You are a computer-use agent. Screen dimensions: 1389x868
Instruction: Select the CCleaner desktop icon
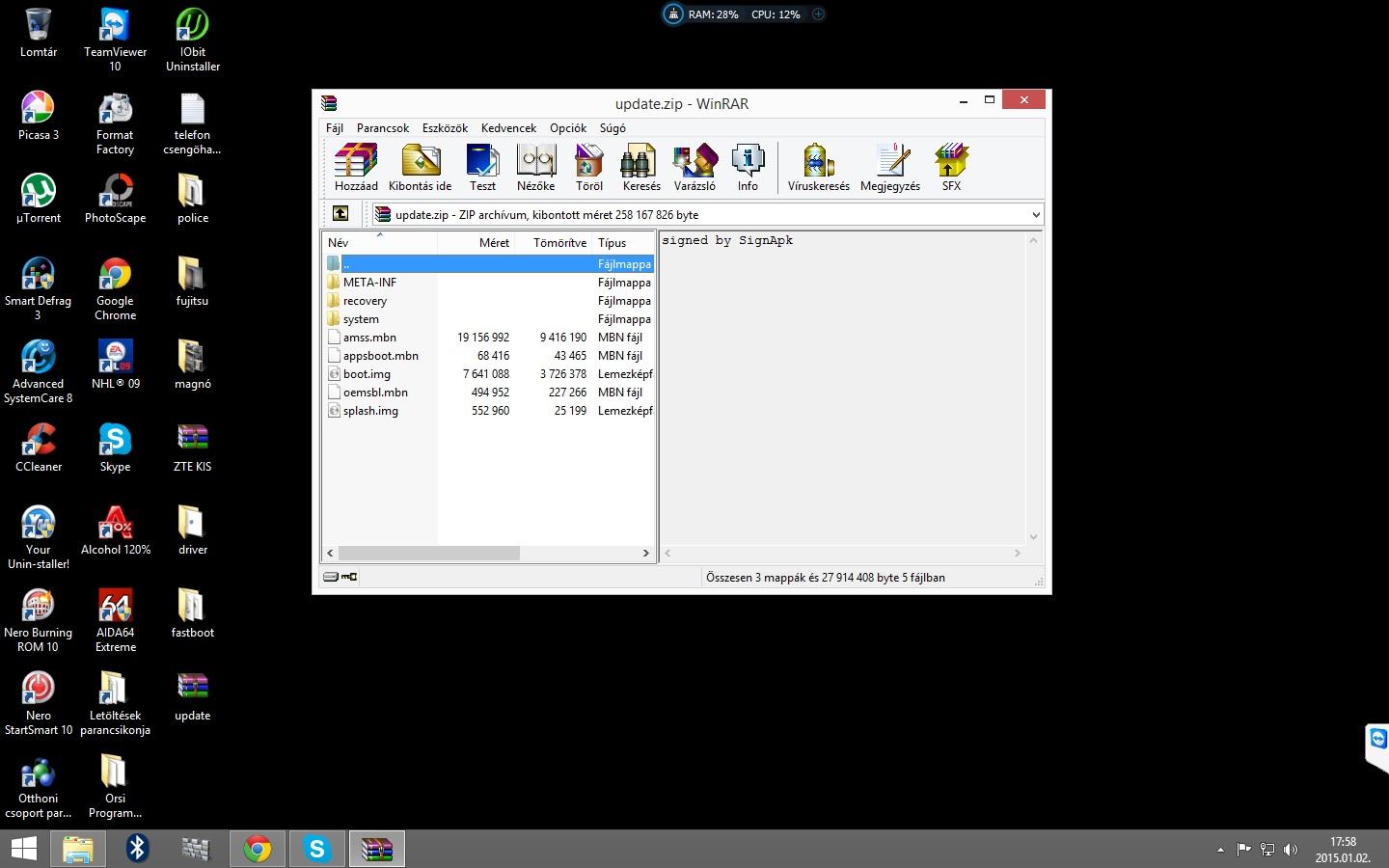tap(38, 448)
